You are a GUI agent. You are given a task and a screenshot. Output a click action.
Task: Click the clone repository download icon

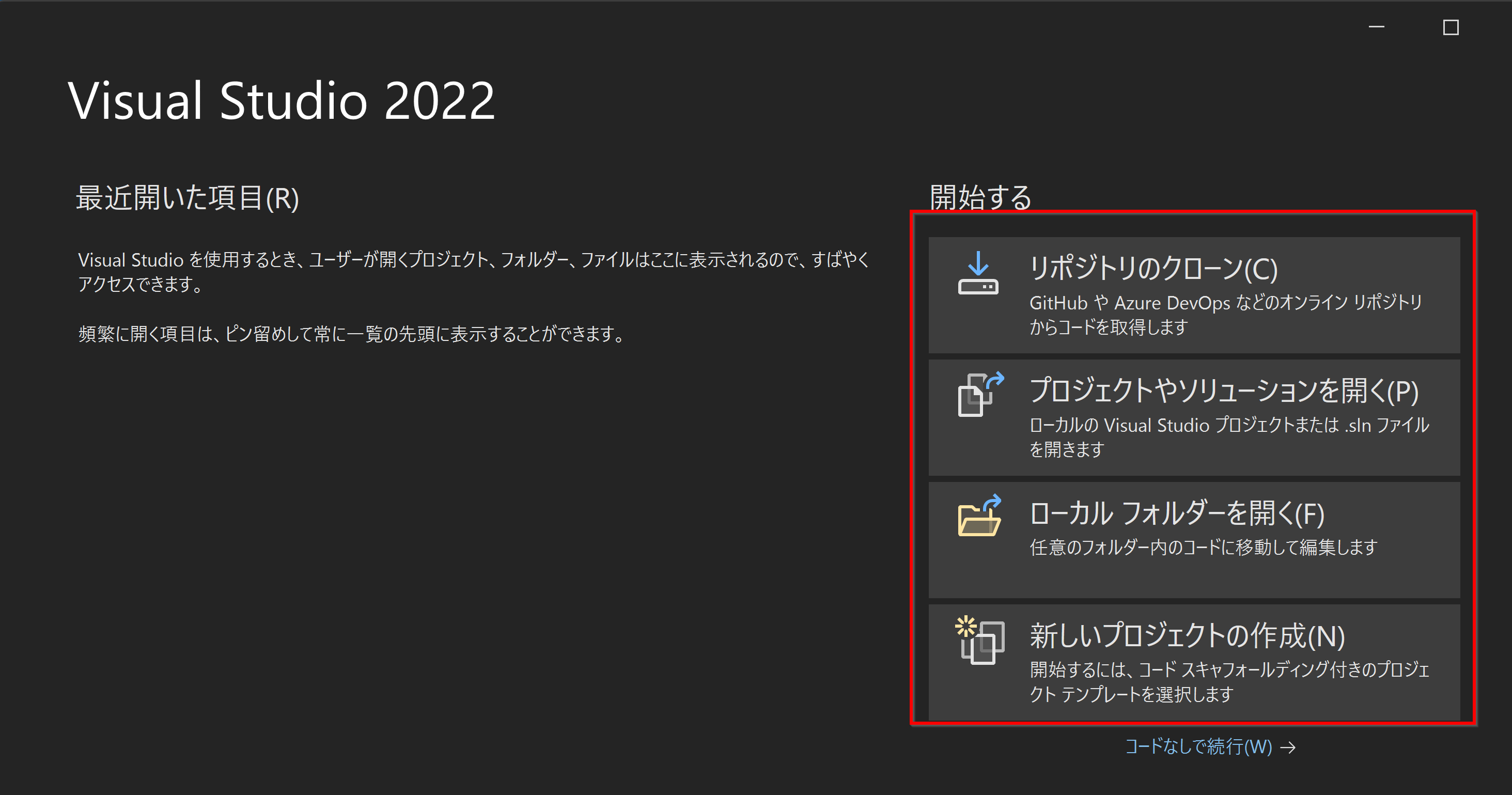(x=978, y=274)
